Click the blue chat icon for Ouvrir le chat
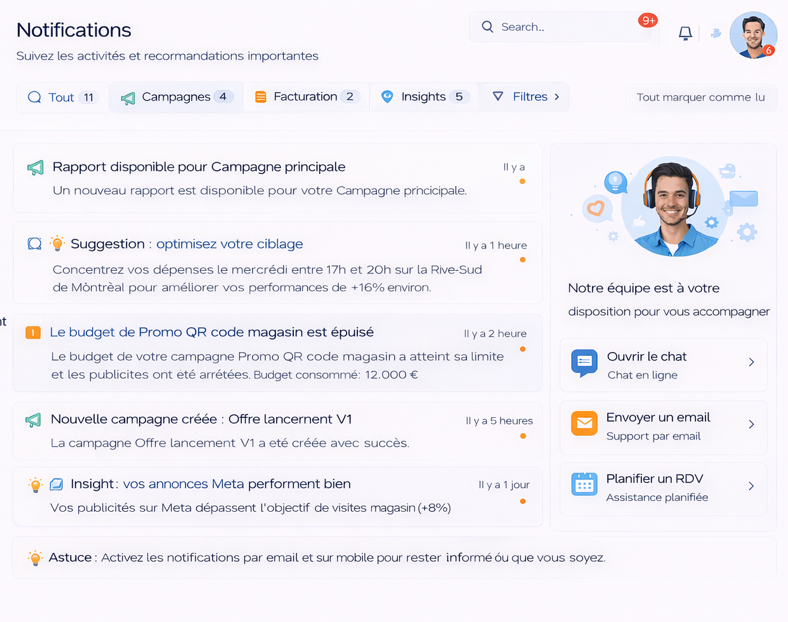The image size is (788, 622). 584,363
